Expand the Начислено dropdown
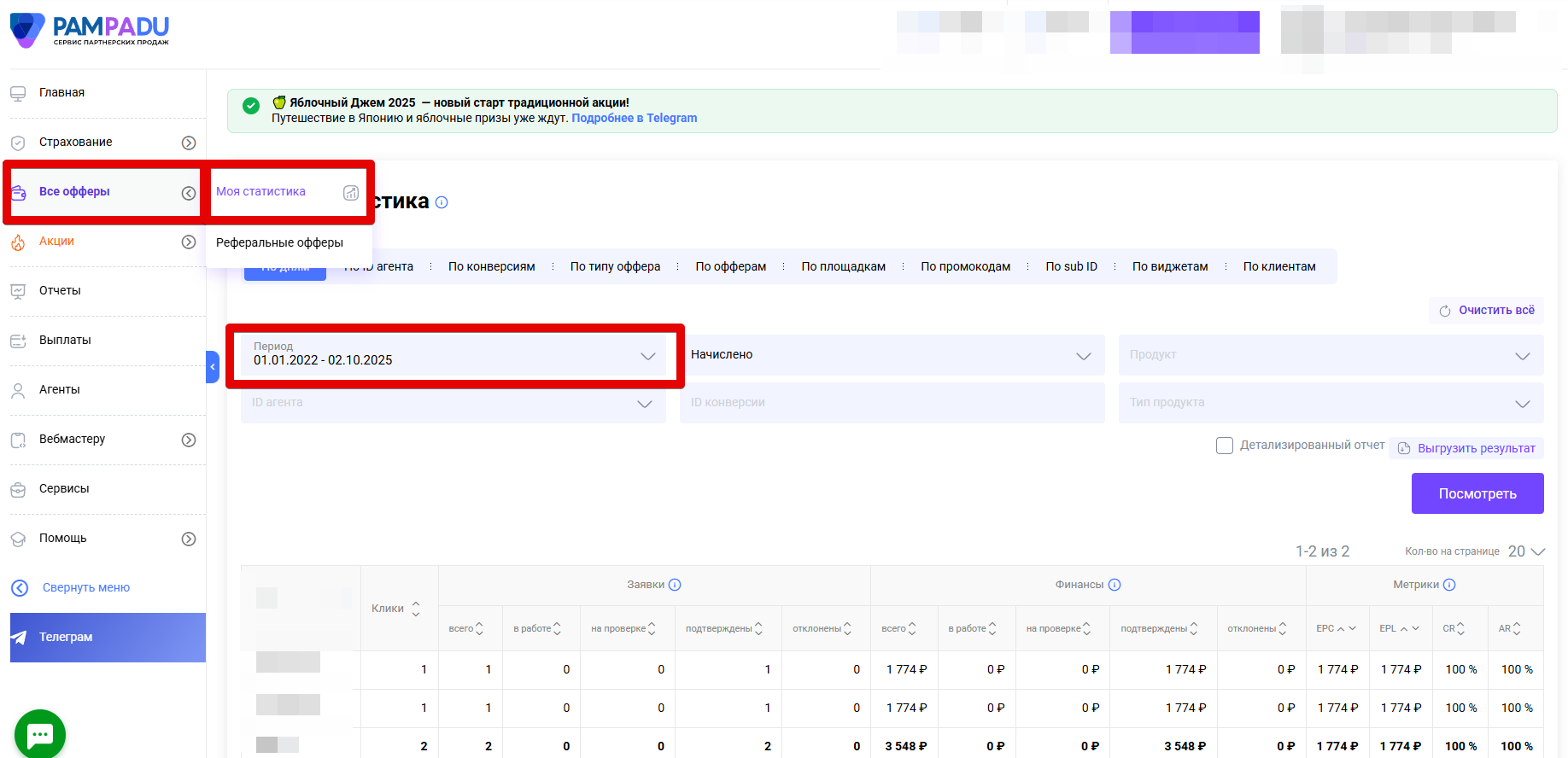 click(892, 355)
